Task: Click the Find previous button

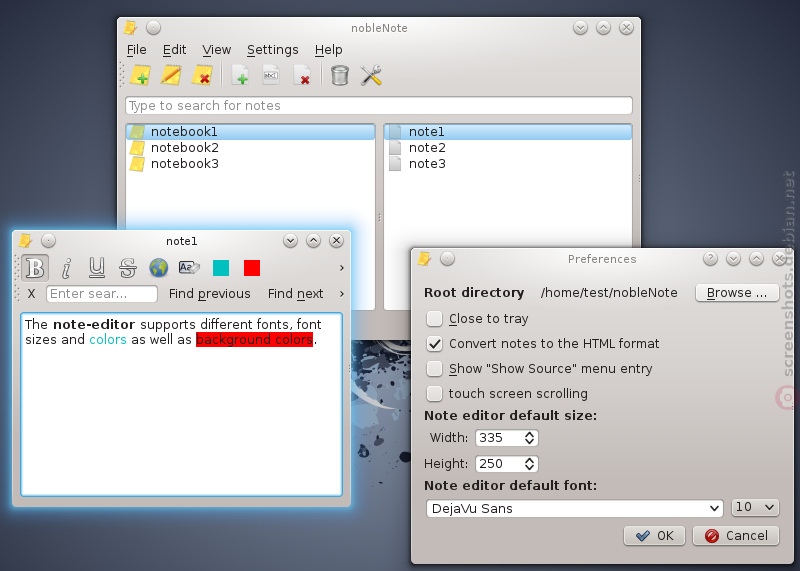Action: click(210, 294)
